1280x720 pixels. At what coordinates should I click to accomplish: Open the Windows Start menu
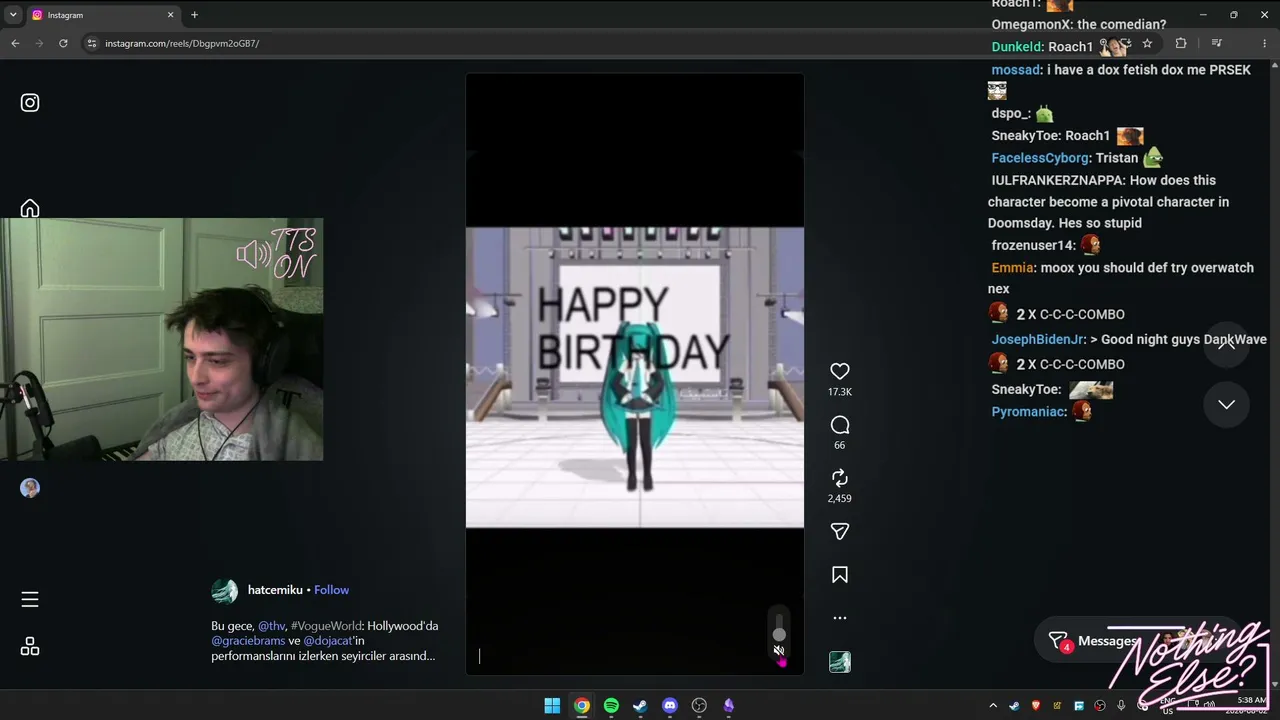pos(552,706)
